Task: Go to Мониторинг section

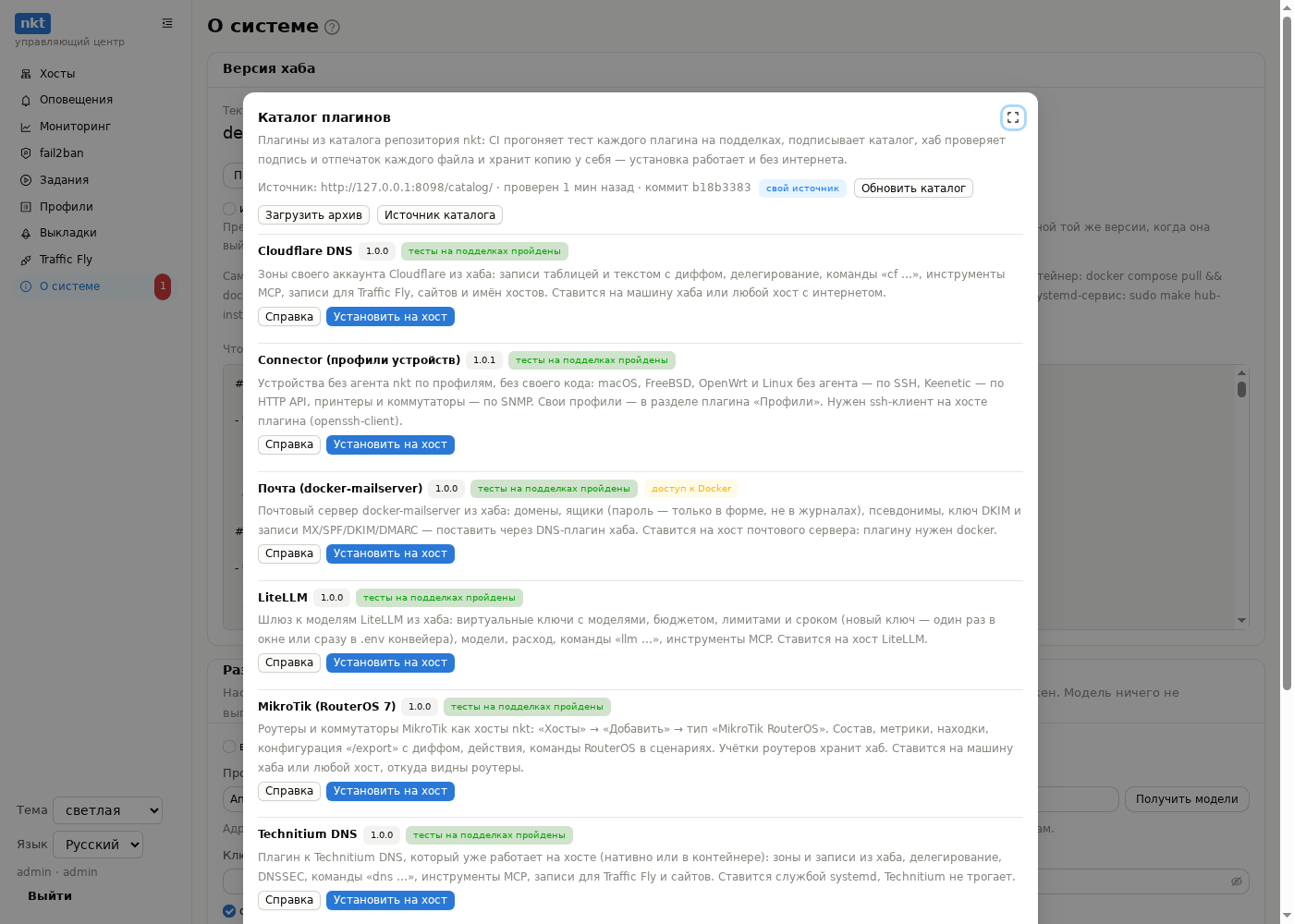Action: point(96,127)
